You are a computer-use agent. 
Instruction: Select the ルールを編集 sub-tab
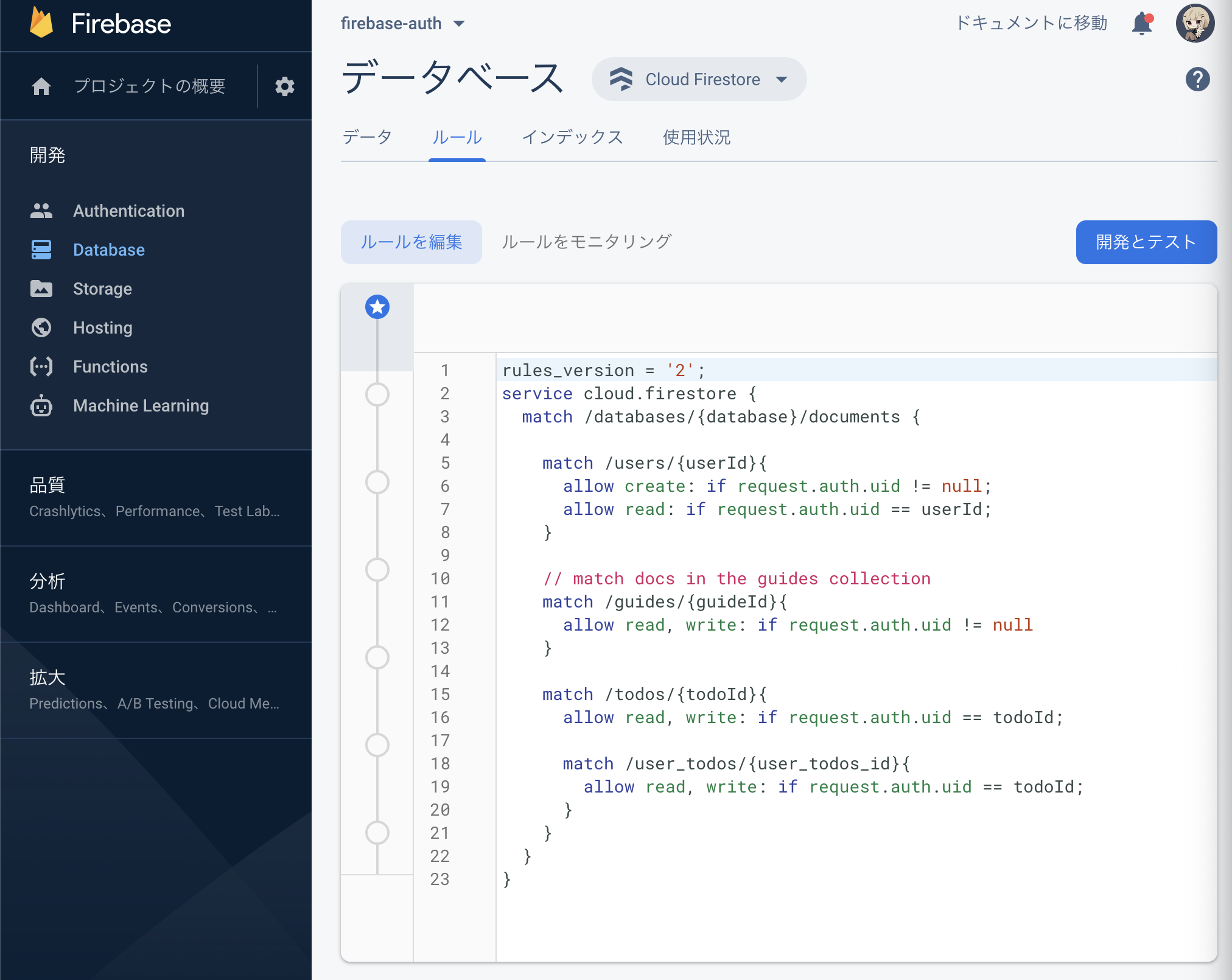pyautogui.click(x=411, y=242)
